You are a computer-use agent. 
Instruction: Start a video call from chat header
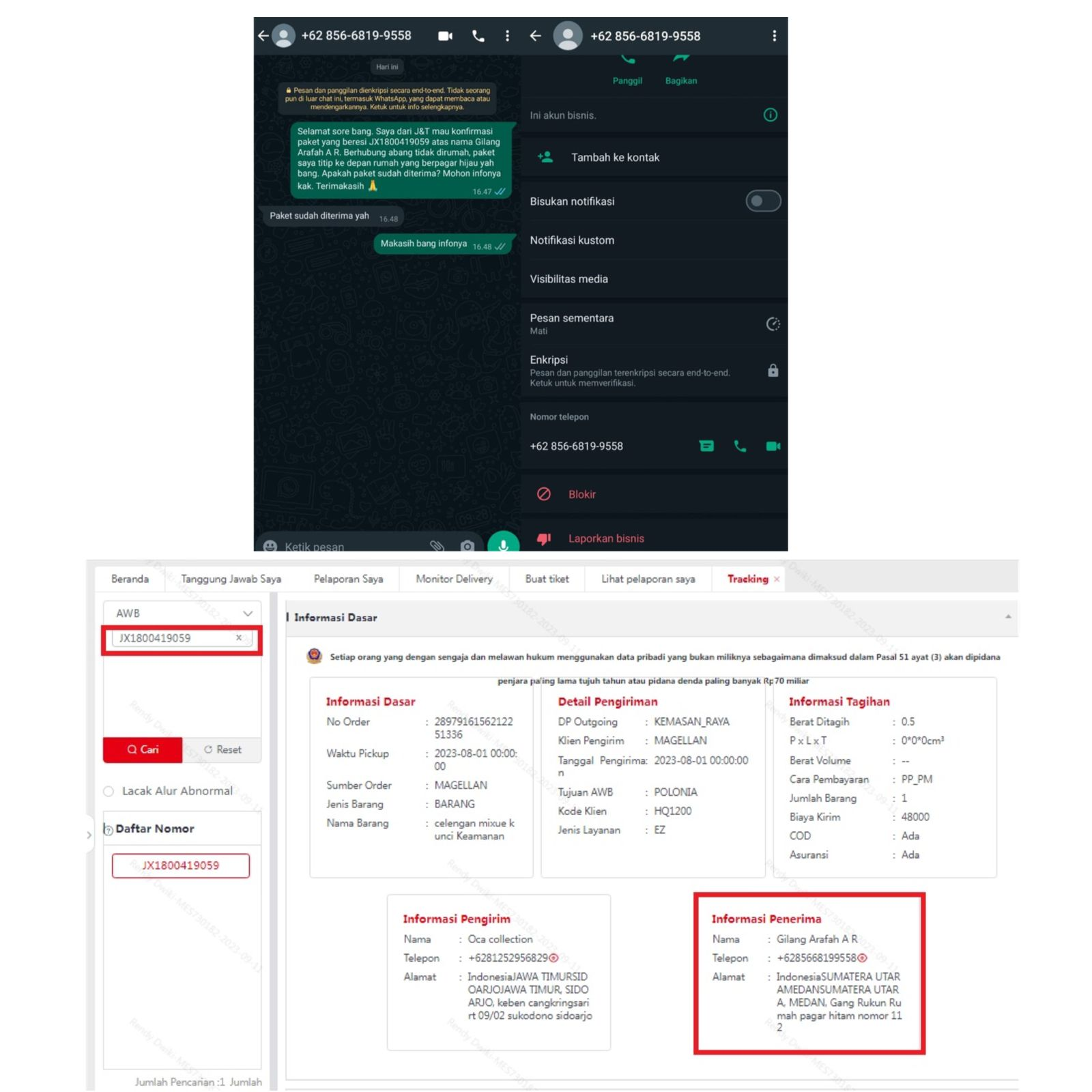click(x=445, y=35)
